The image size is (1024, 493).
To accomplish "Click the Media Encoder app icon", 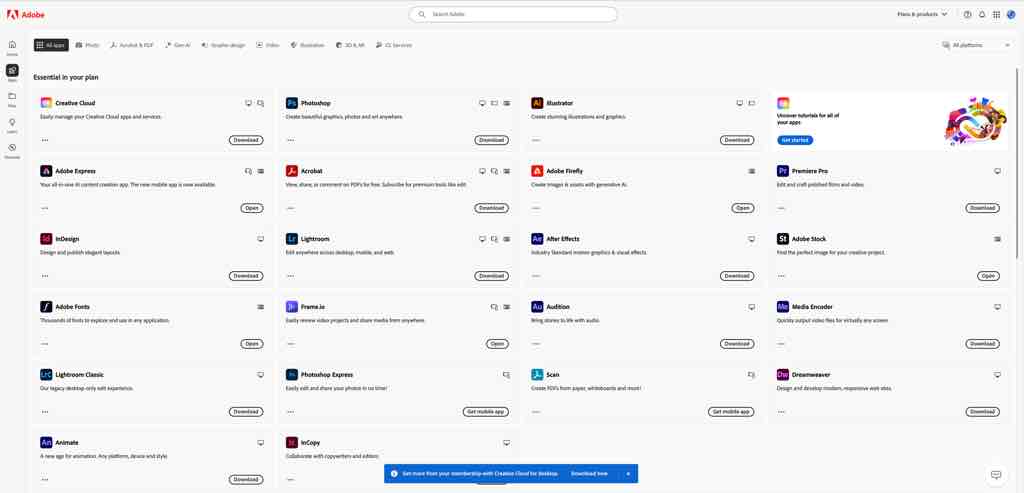I will point(782,307).
